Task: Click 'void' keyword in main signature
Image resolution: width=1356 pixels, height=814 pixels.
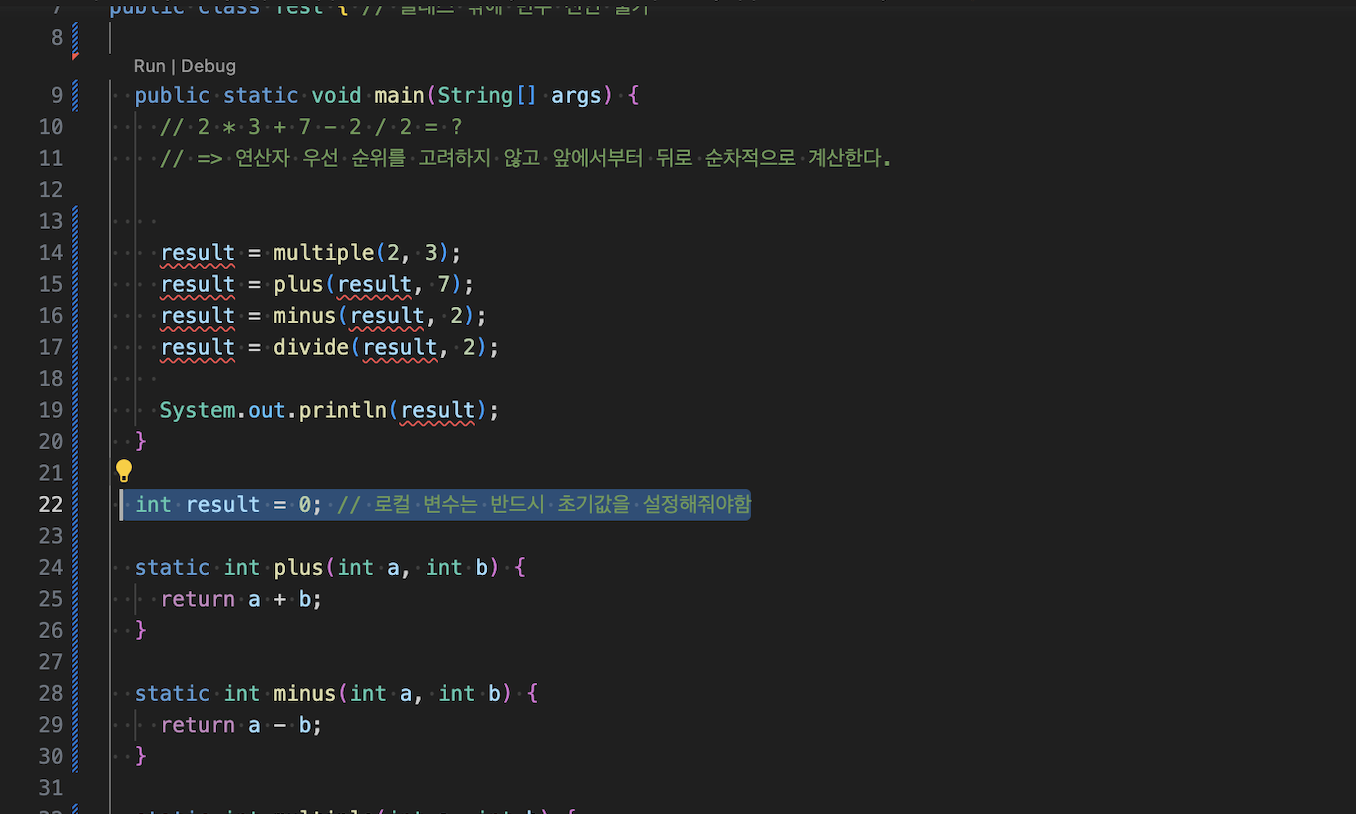Action: click(x=336, y=95)
